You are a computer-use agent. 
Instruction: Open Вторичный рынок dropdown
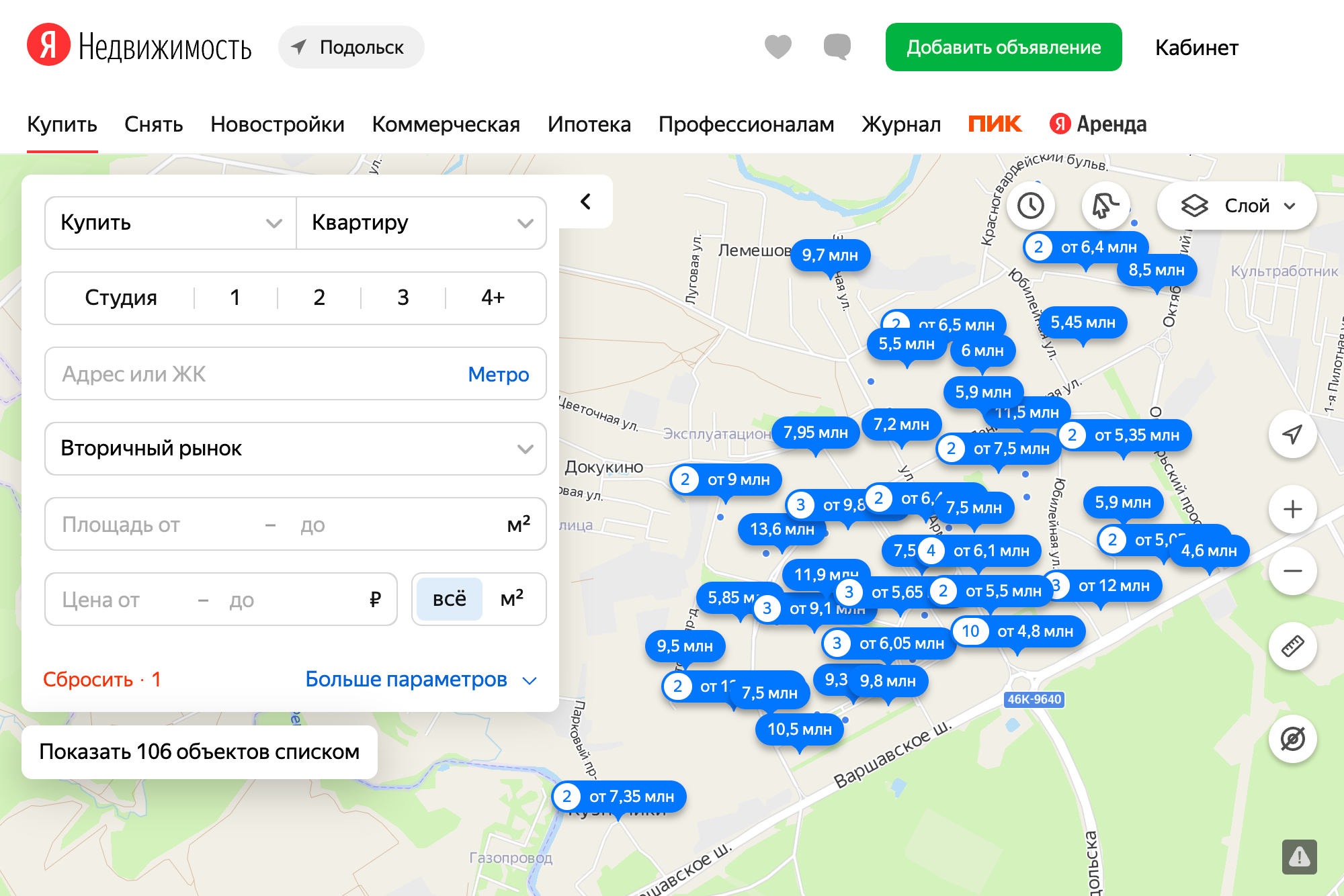[x=296, y=449]
